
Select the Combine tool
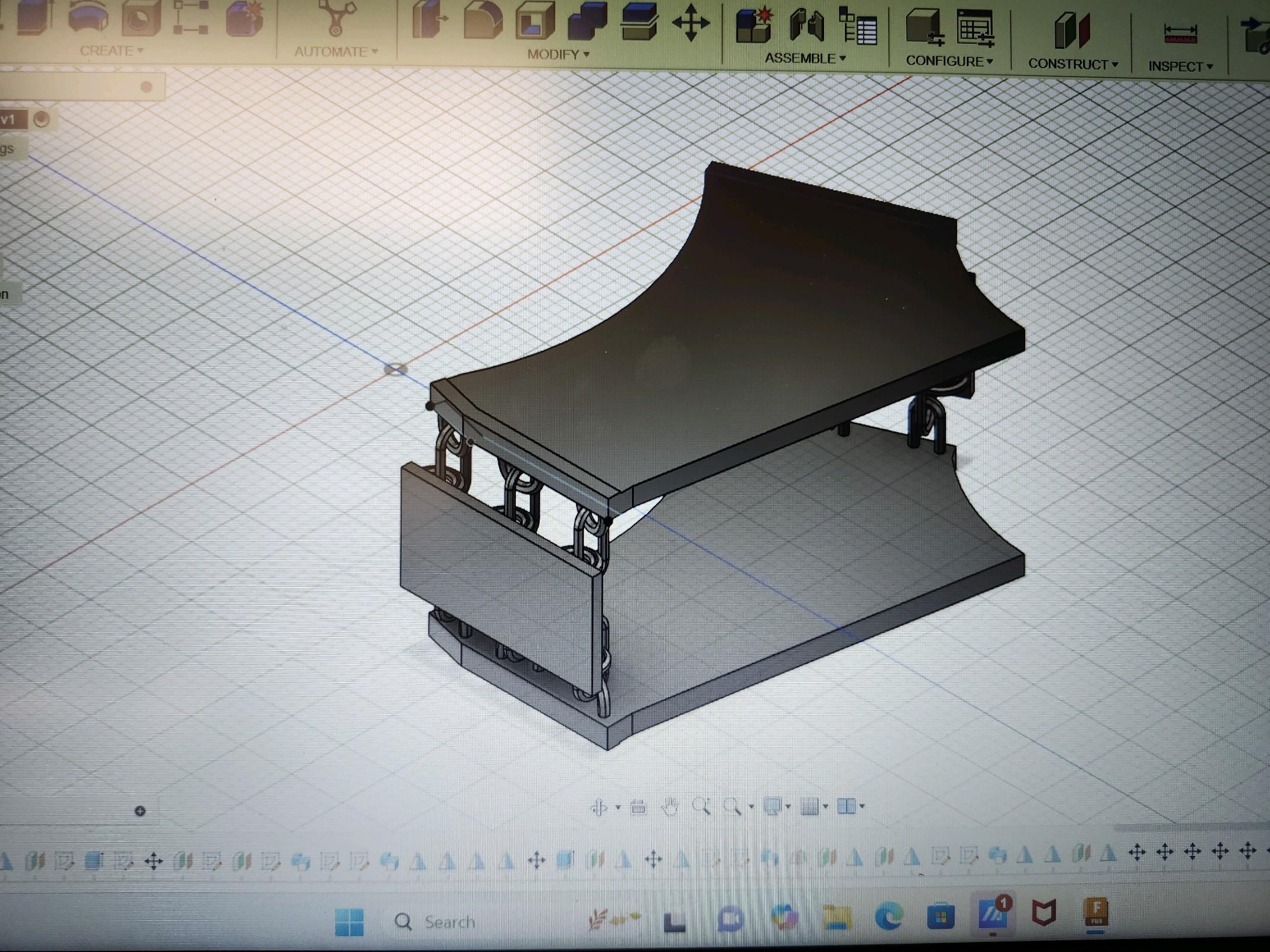[587, 22]
